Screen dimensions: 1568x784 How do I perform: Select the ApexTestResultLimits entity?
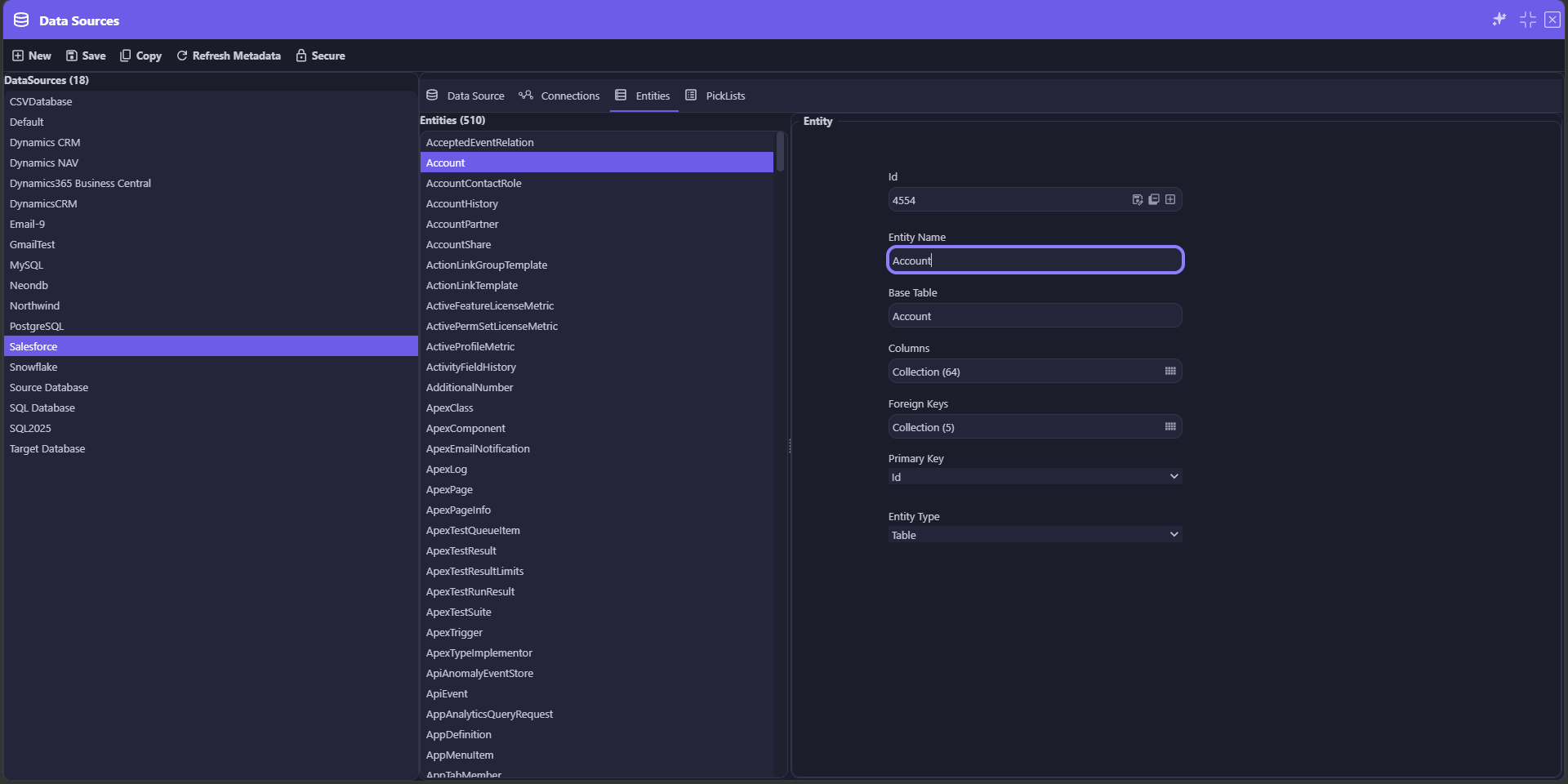[x=597, y=571]
